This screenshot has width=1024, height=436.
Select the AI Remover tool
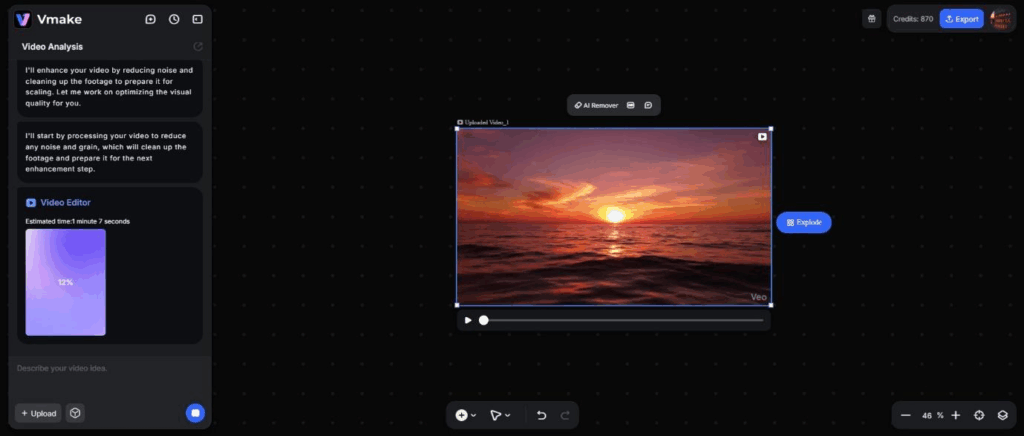tap(596, 105)
